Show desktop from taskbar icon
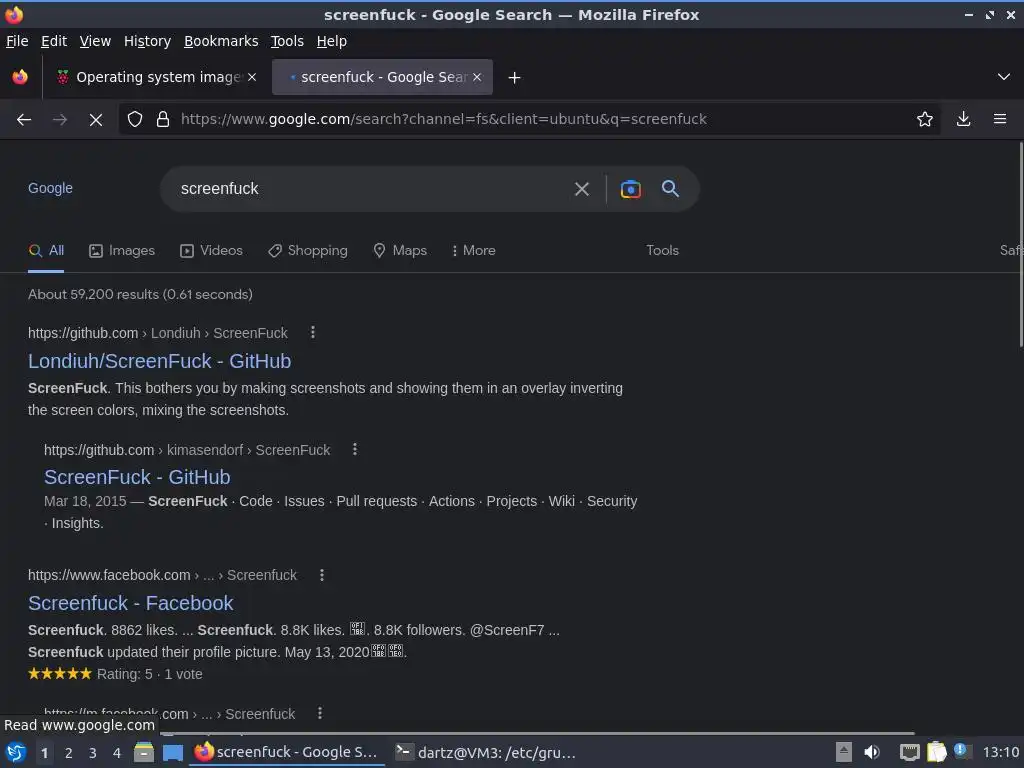The width and height of the screenshot is (1024, 768). (x=172, y=753)
